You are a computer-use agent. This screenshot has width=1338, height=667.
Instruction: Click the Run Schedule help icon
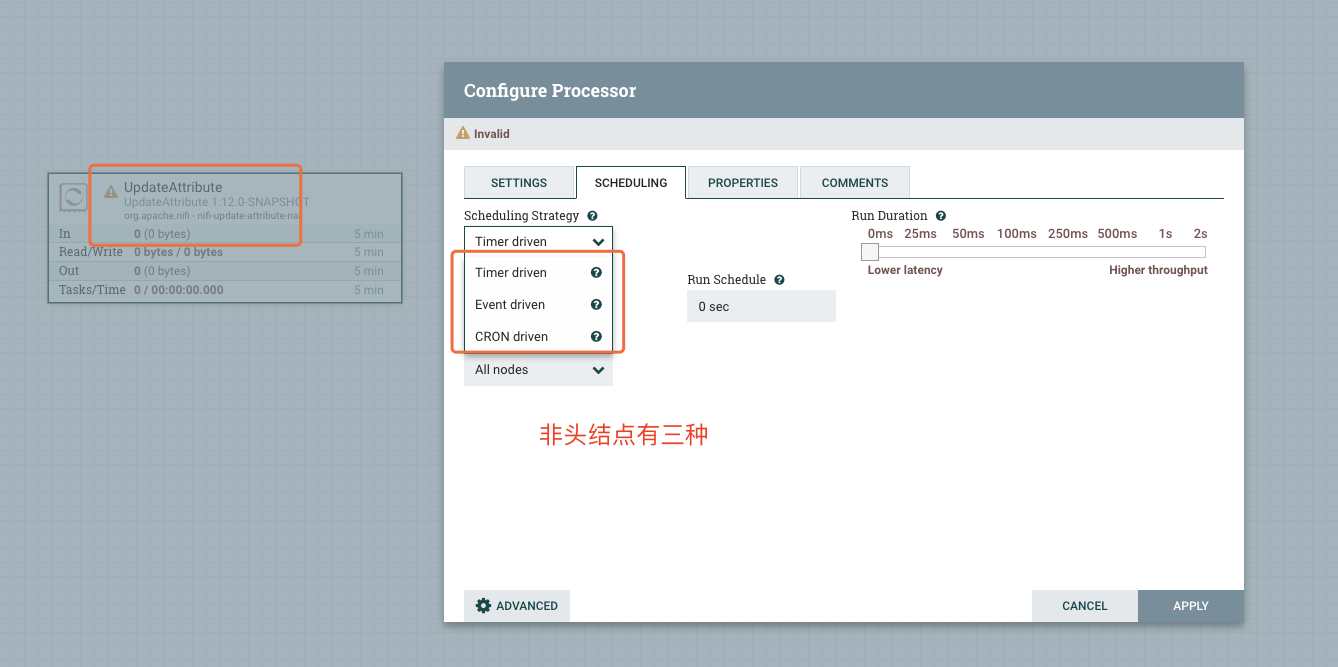[x=779, y=279]
